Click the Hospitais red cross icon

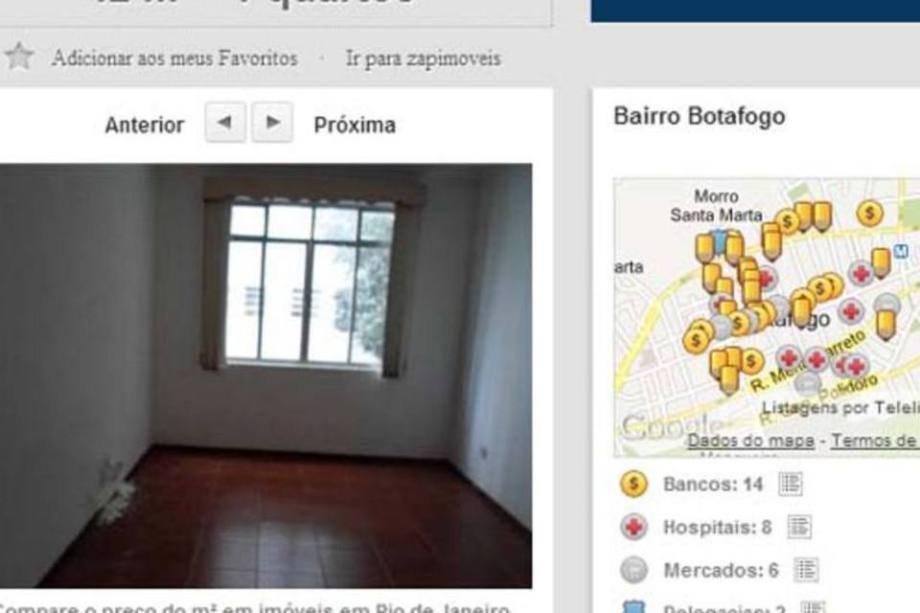[634, 527]
